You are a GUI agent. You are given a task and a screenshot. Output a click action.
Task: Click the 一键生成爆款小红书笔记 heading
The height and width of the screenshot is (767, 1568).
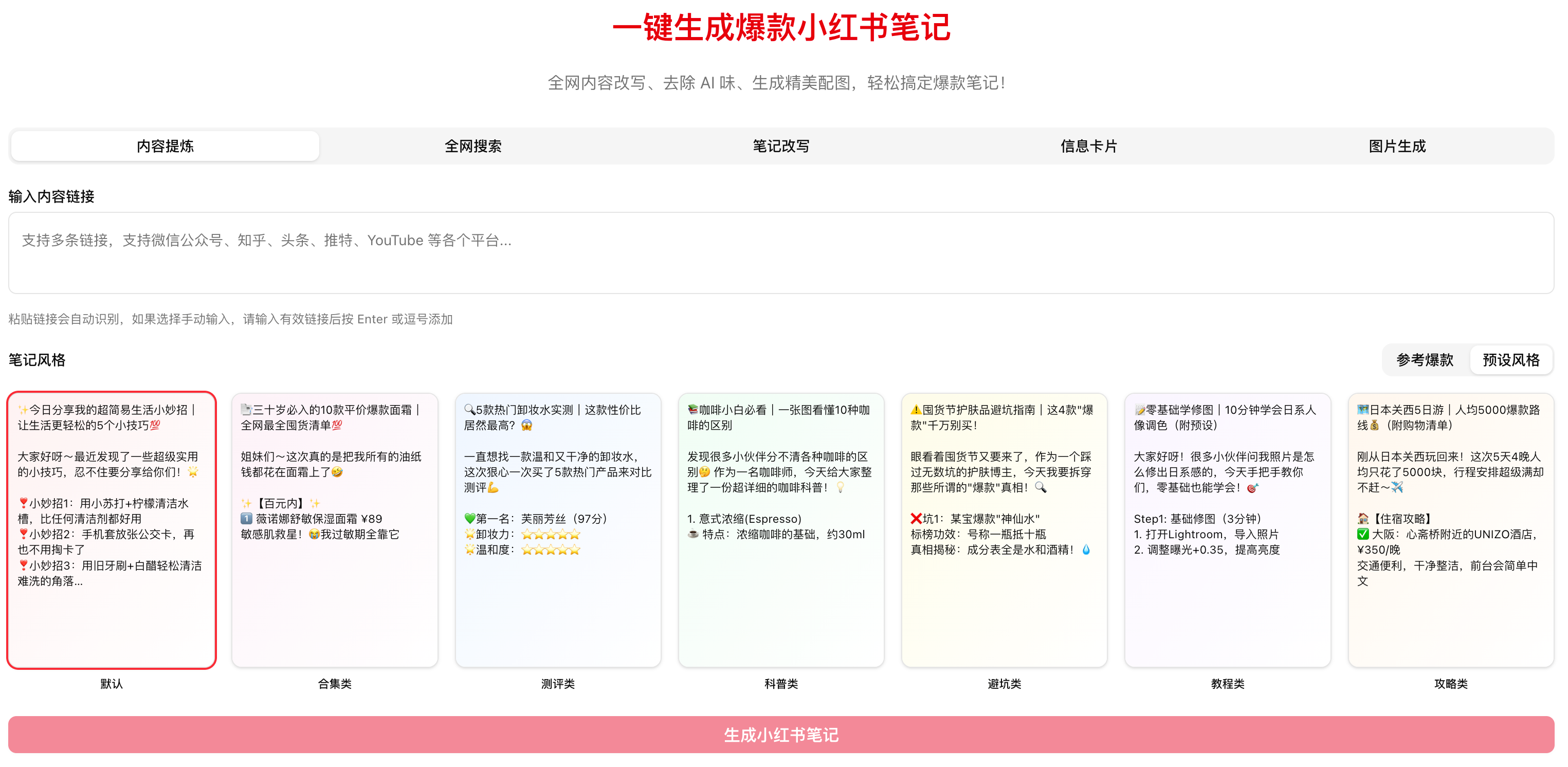pyautogui.click(x=781, y=28)
